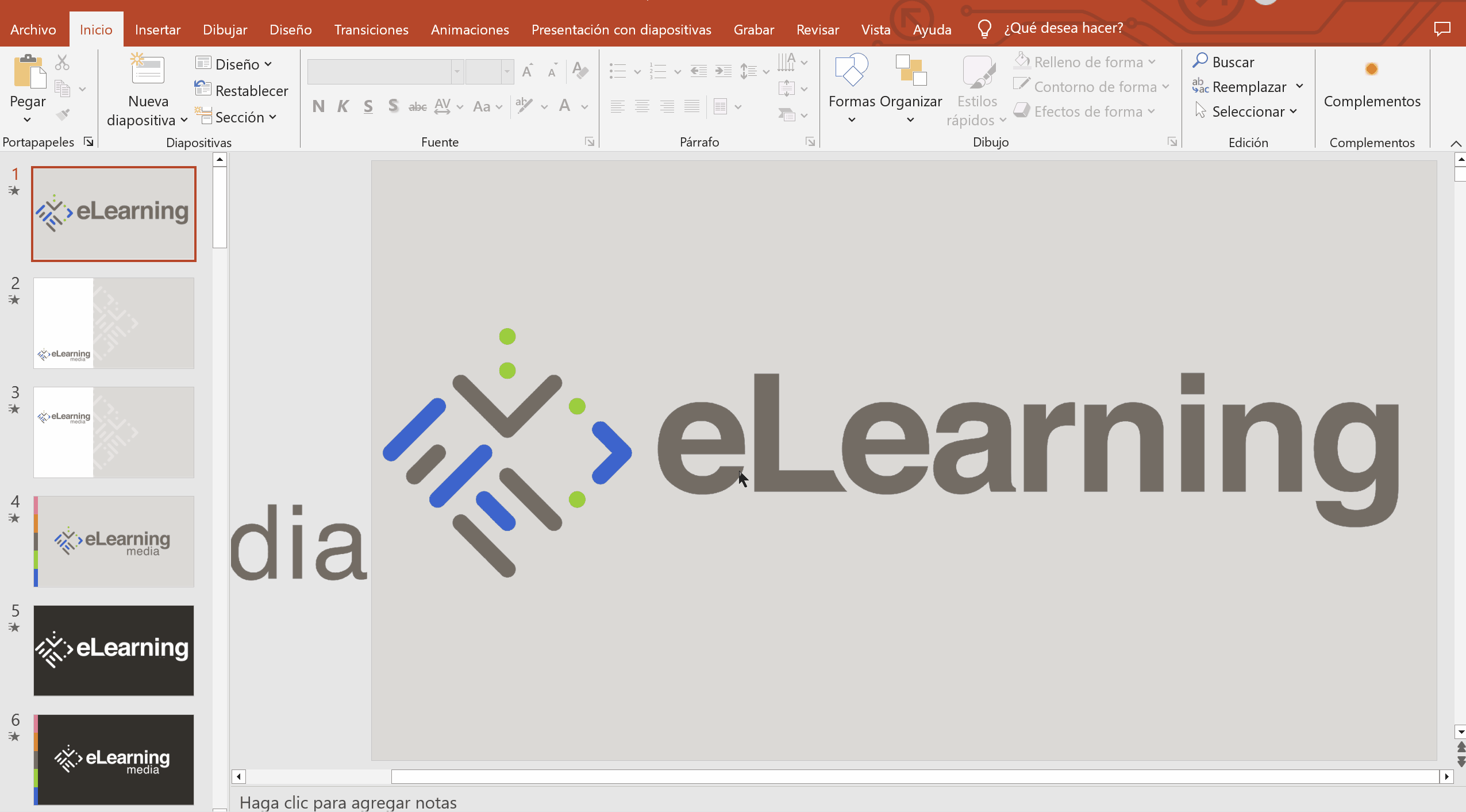Click Seleccionar button
Viewport: 1466px width, 812px height.
pos(1245,111)
